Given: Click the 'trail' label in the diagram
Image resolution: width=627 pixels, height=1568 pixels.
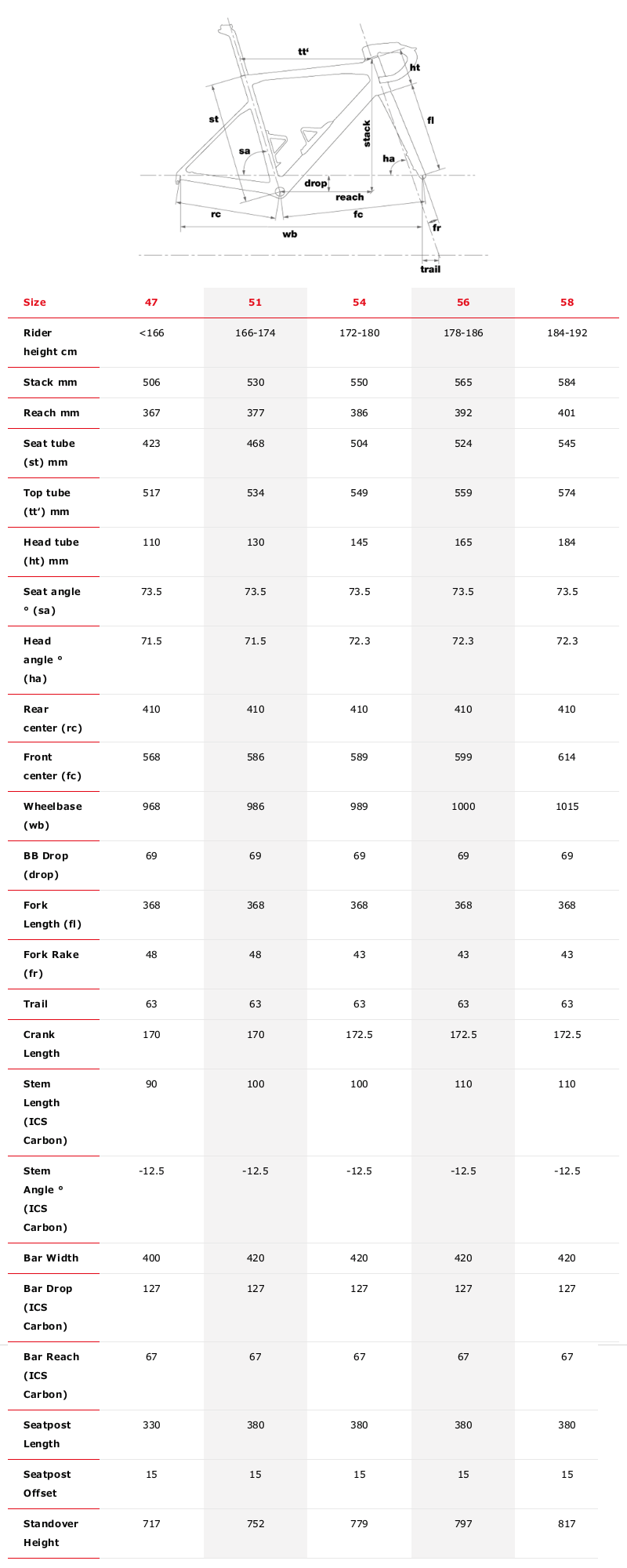Looking at the screenshot, I should coord(430,269).
